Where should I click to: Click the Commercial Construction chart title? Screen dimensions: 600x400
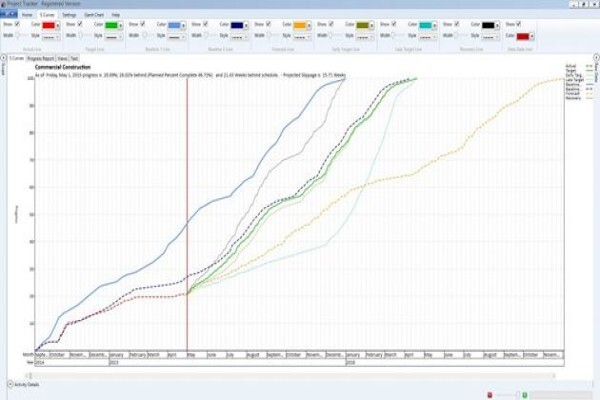pos(63,67)
